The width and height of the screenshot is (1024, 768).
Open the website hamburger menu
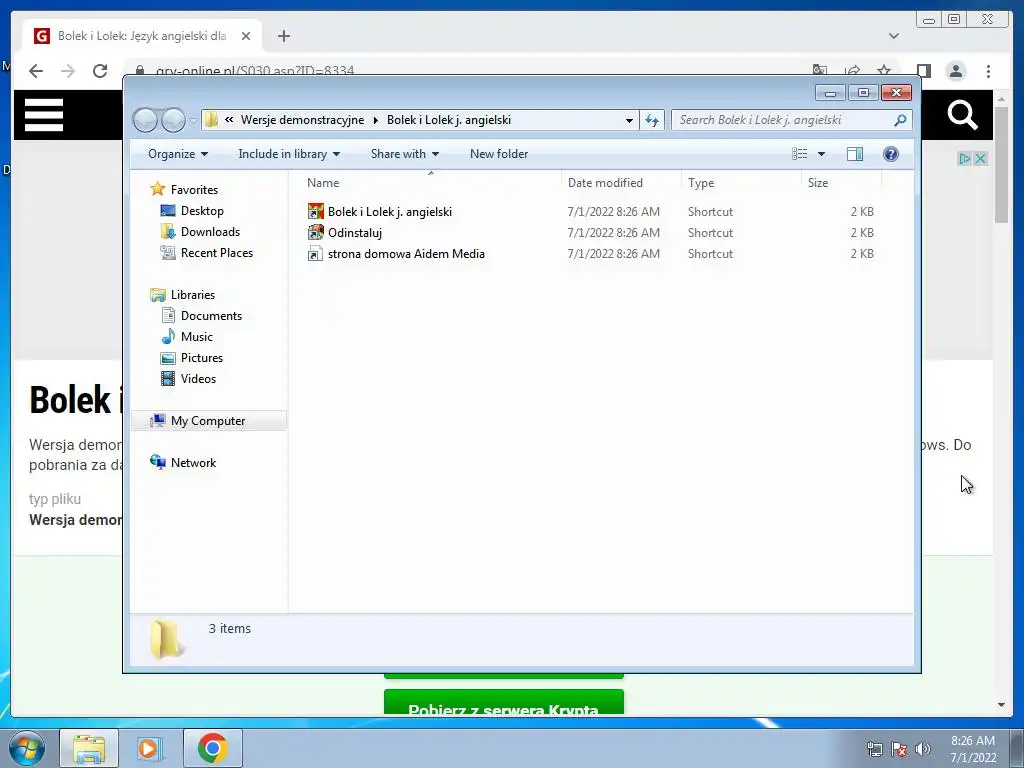click(44, 115)
